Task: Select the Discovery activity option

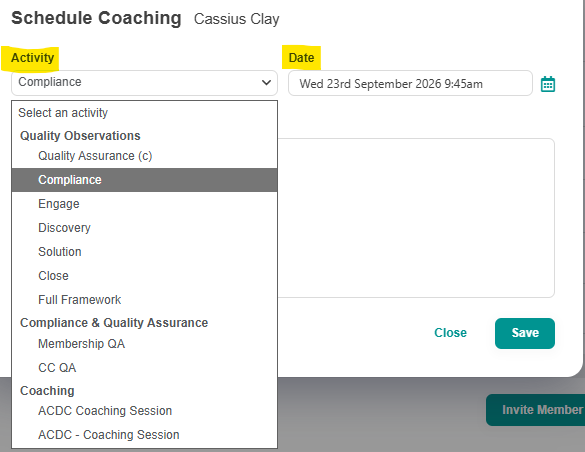Action: 144,228
